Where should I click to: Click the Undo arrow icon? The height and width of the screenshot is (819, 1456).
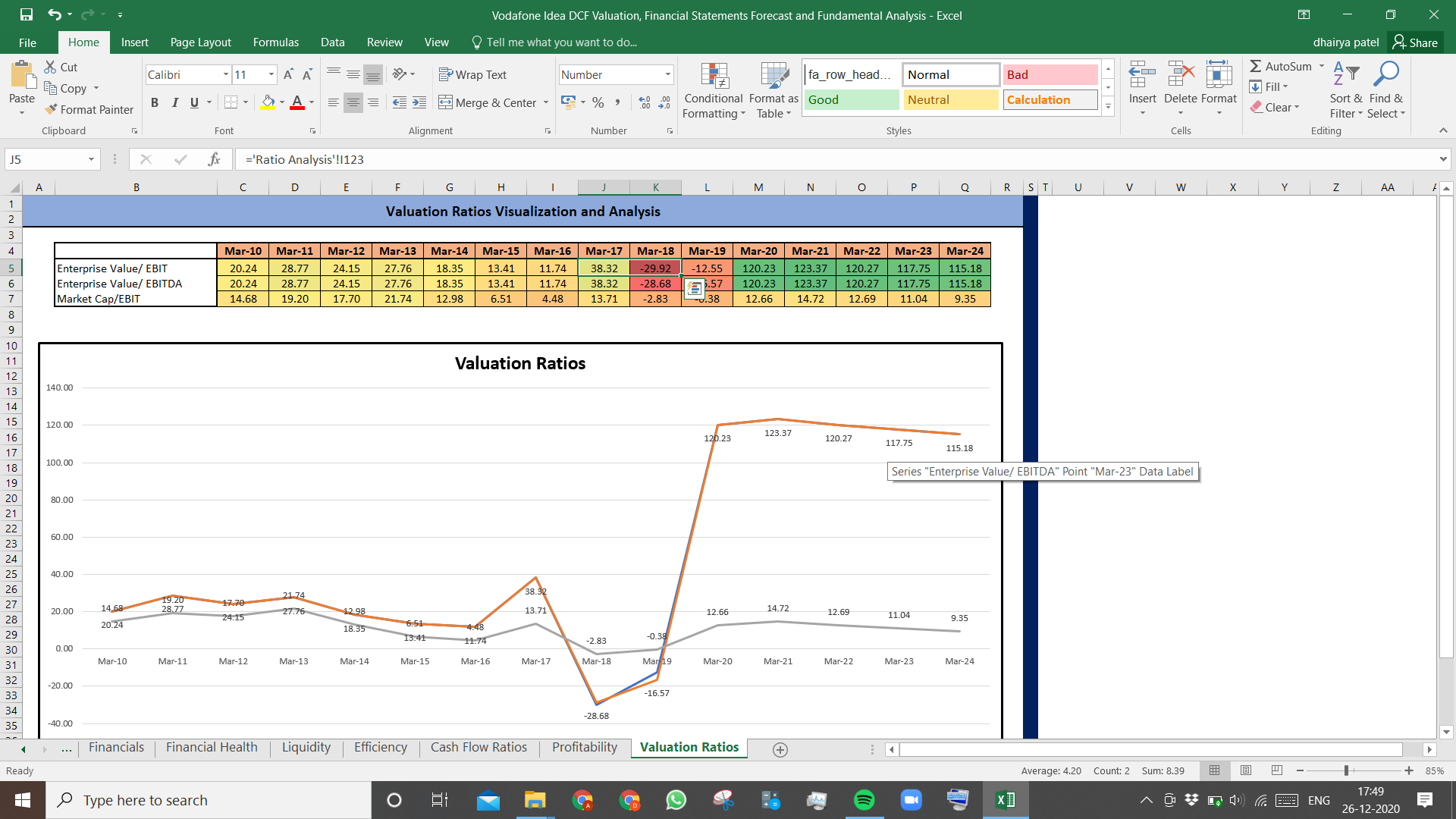[54, 14]
